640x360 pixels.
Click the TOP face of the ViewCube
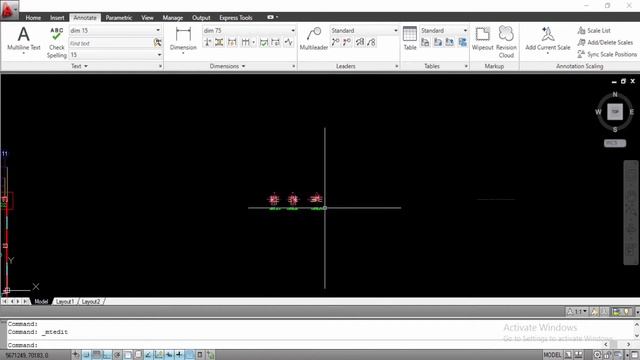click(615, 112)
